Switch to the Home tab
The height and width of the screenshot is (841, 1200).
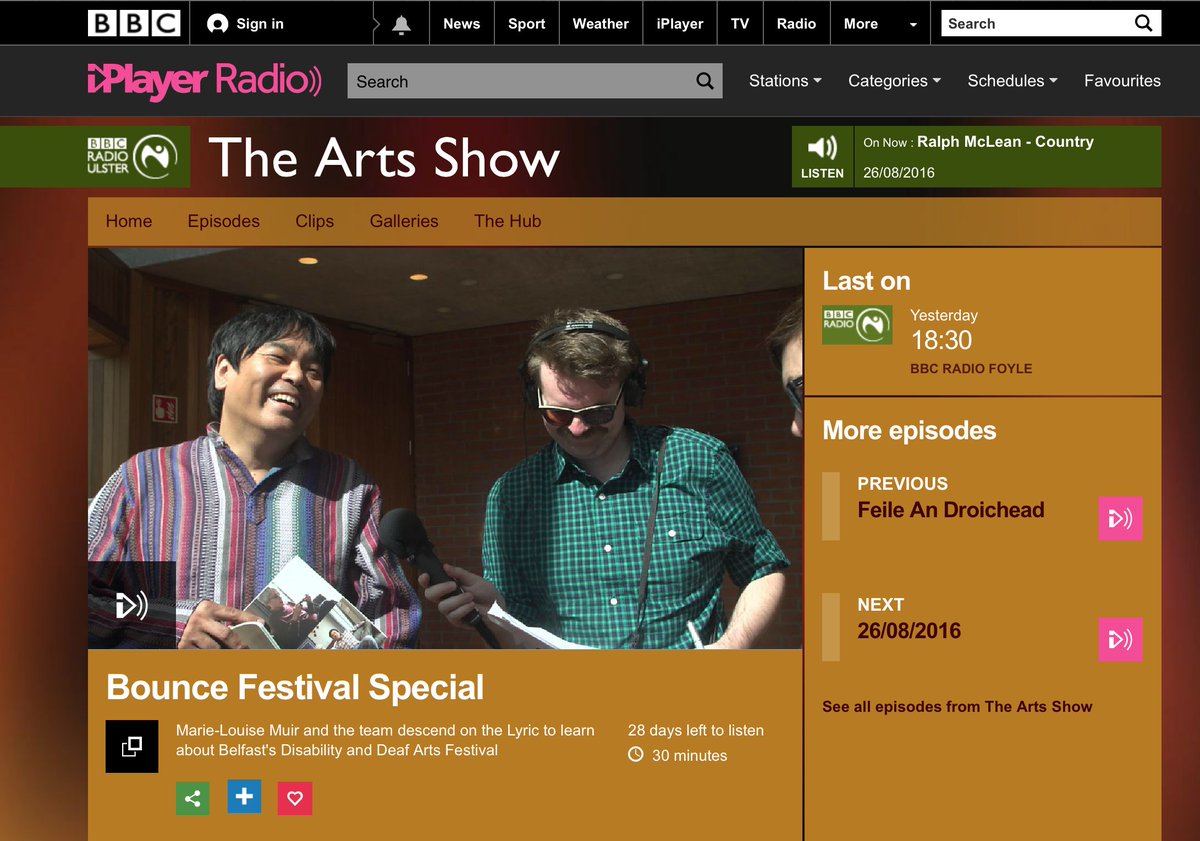coord(129,221)
